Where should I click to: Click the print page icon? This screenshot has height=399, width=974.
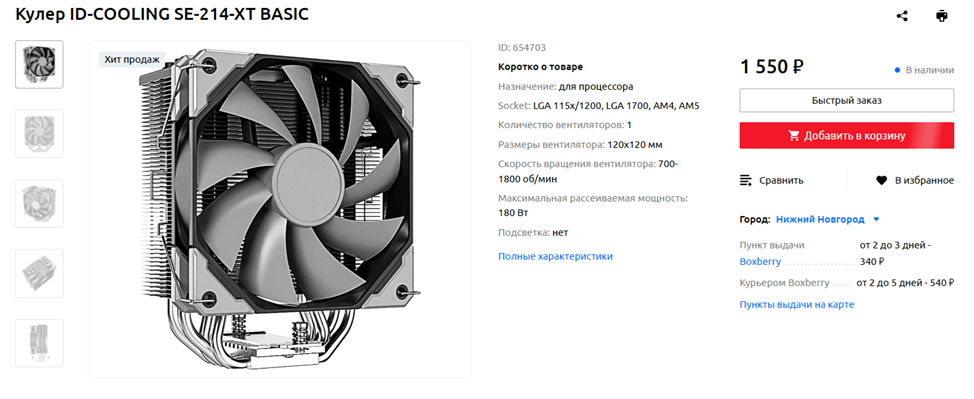point(942,16)
